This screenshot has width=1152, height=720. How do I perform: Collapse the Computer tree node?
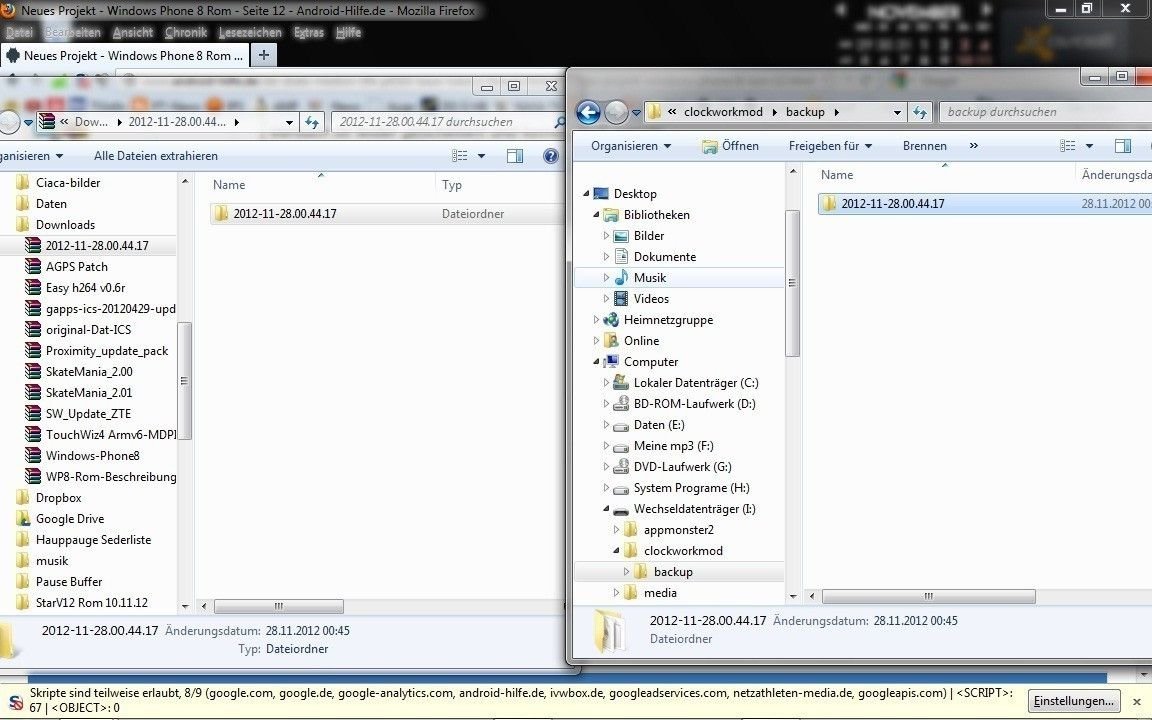(x=596, y=361)
